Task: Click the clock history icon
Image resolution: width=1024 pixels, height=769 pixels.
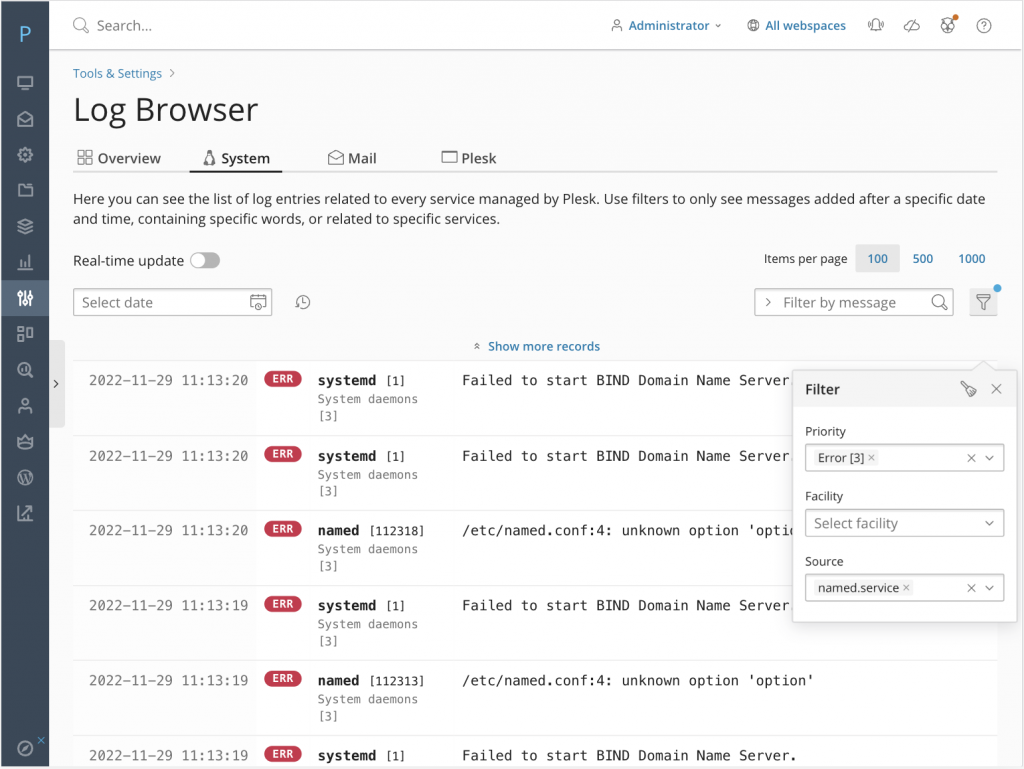Action: point(302,302)
